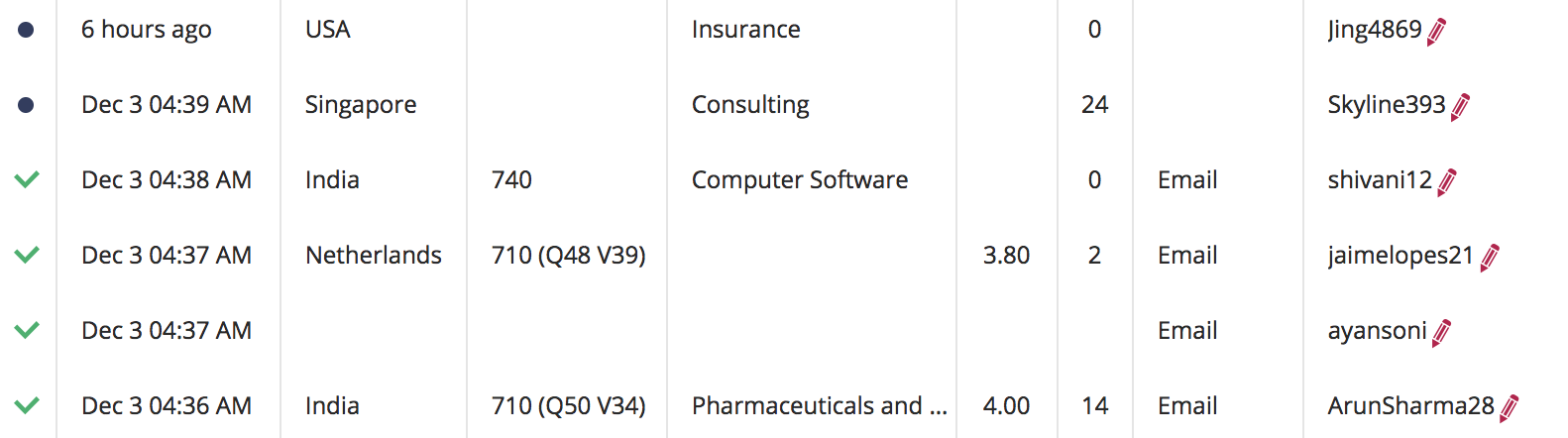1568x438 pixels.
Task: Open the Skyline393 profile link
Action: (x=1386, y=105)
